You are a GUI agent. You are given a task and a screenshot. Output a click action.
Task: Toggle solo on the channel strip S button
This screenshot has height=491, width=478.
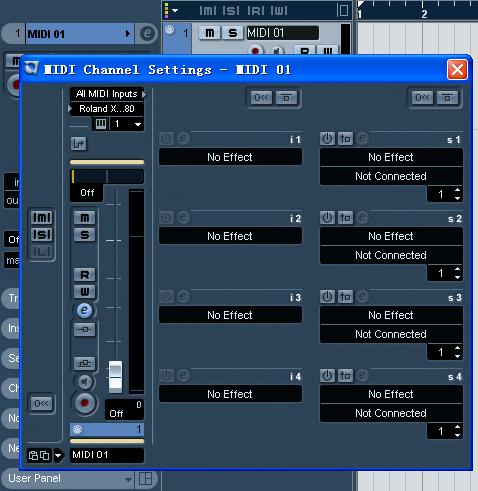85,235
